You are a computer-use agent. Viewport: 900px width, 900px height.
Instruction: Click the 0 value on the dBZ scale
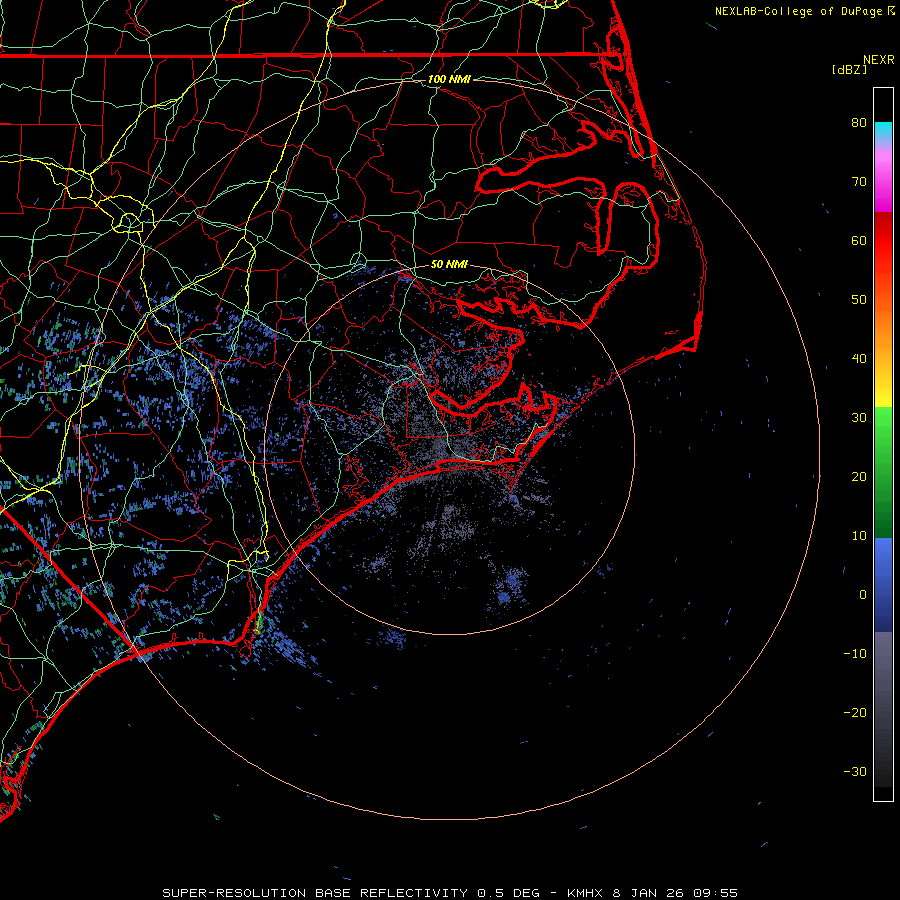863,595
